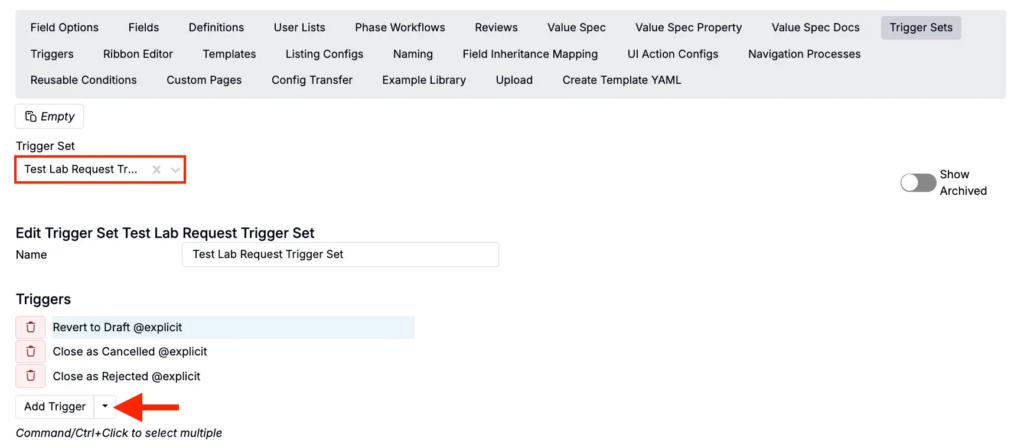Open the Reusable Conditions tab
This screenshot has height=447, width=1024.
click(84, 80)
